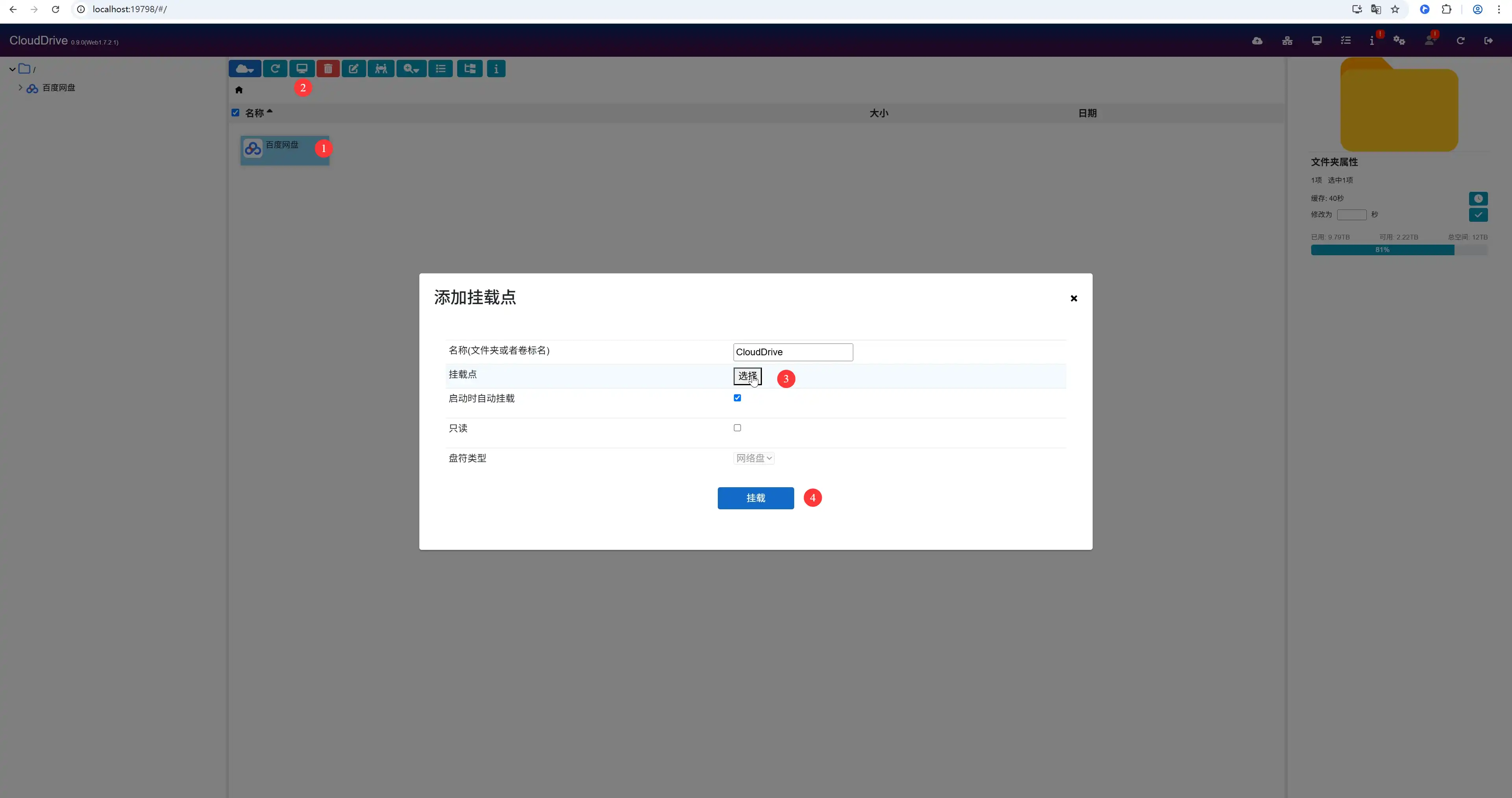
Task: Click the browser reload button
Action: (x=55, y=9)
